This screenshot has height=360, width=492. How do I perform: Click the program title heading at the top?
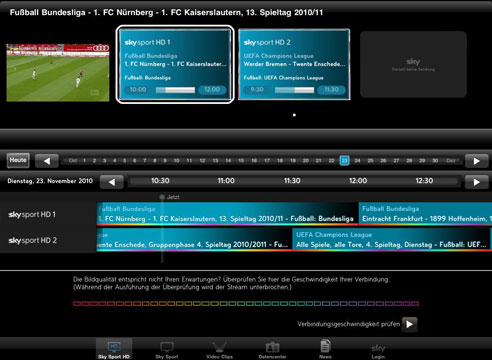pos(166,13)
